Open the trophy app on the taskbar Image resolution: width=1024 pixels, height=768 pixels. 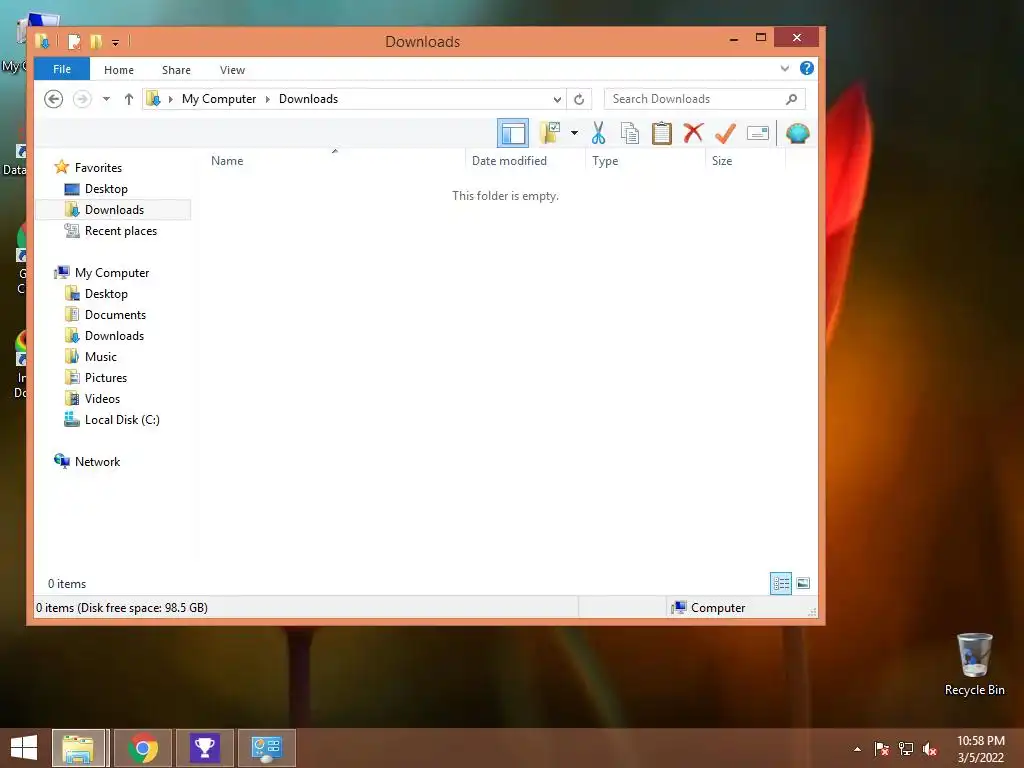pyautogui.click(x=204, y=748)
